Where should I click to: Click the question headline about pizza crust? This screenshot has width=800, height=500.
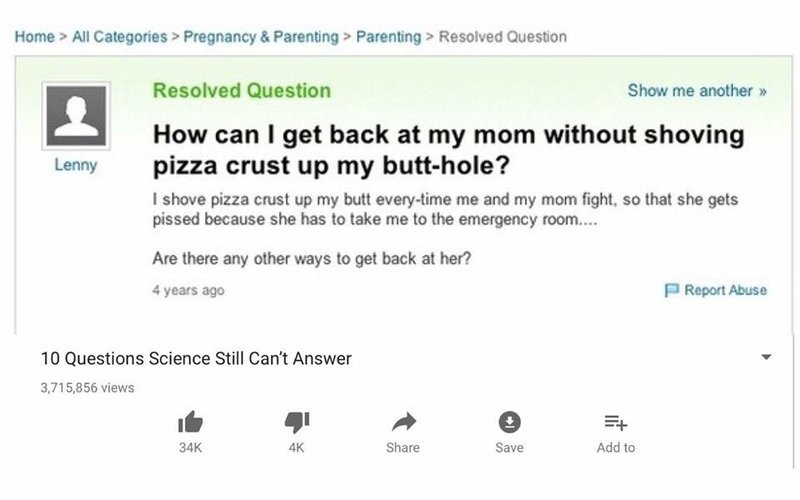point(448,149)
